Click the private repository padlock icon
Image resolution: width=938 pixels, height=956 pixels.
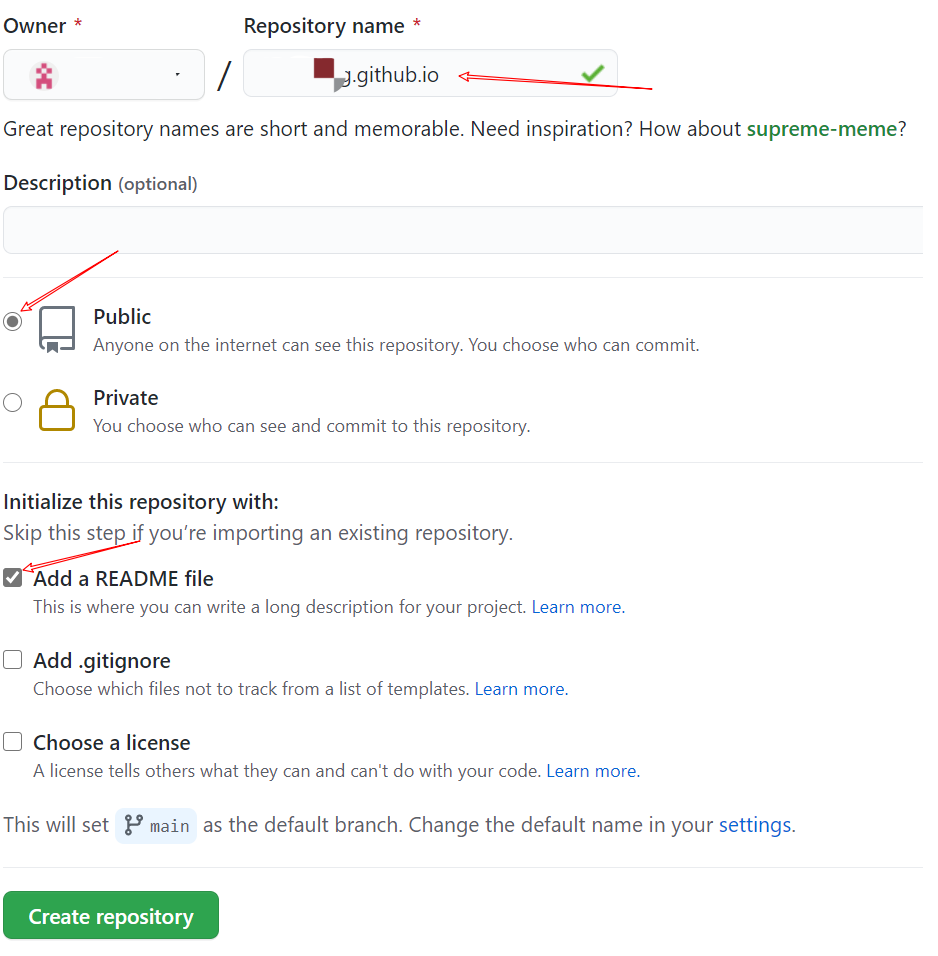coord(57,410)
